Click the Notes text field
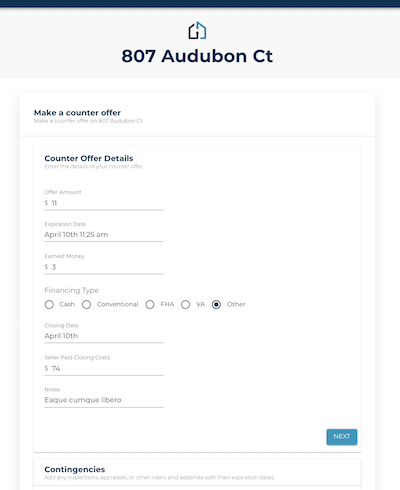Viewport: 400px width, 490px height. (104, 400)
